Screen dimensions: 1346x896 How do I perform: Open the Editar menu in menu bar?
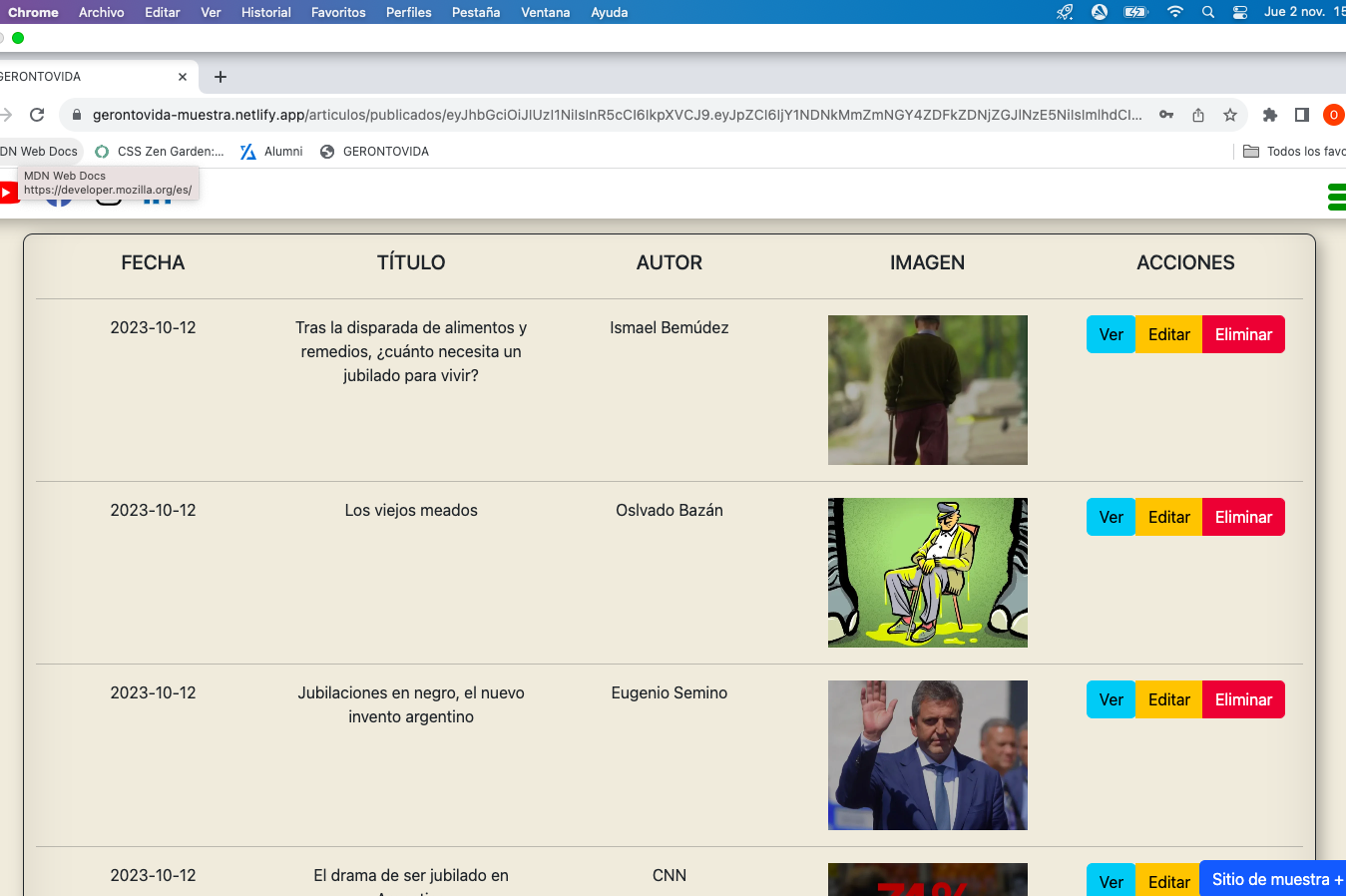(x=163, y=12)
